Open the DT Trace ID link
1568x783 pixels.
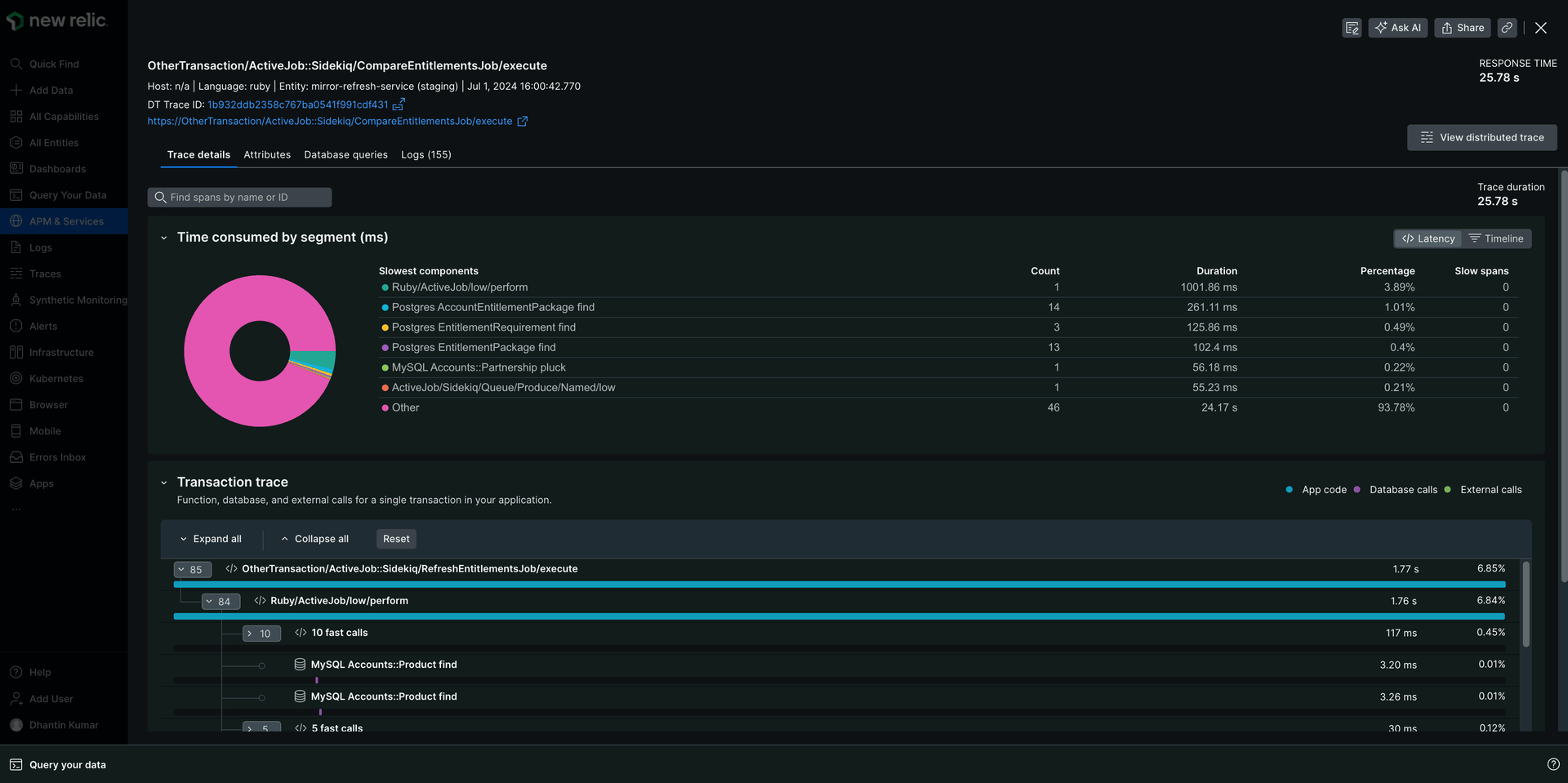298,105
